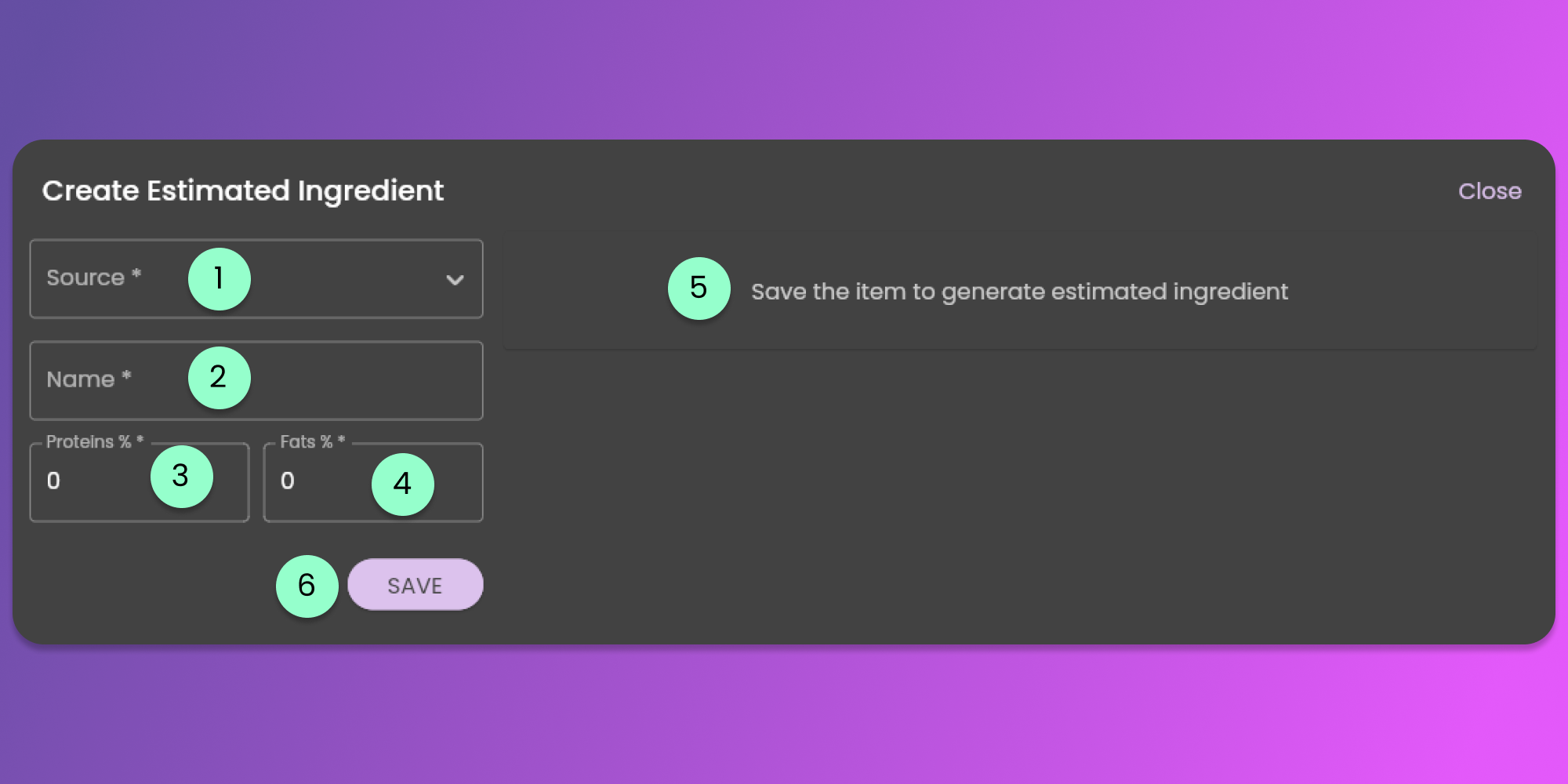Click the "Name *" placeholder label
This screenshot has height=784, width=1568.
pos(89,379)
